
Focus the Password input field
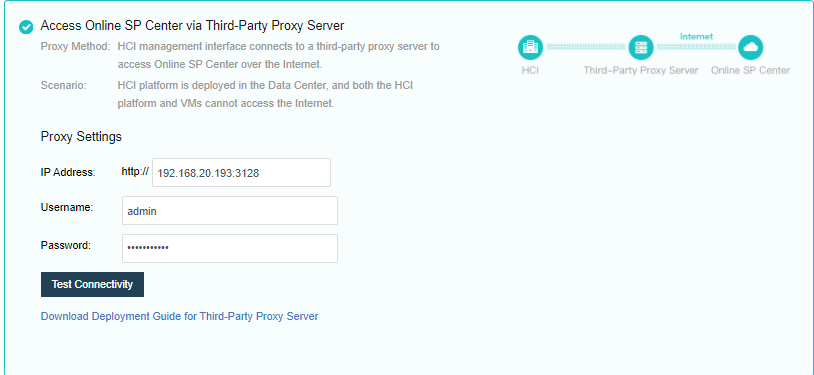pos(230,248)
